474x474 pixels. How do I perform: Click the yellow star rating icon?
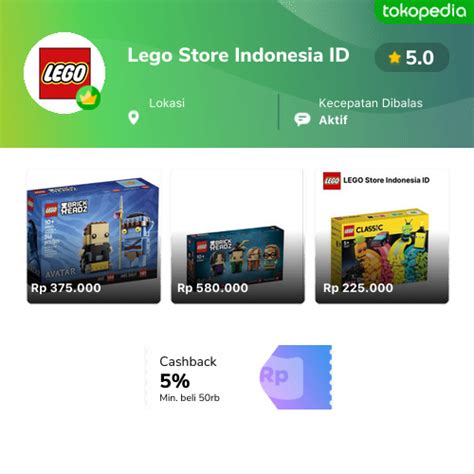coord(395,58)
